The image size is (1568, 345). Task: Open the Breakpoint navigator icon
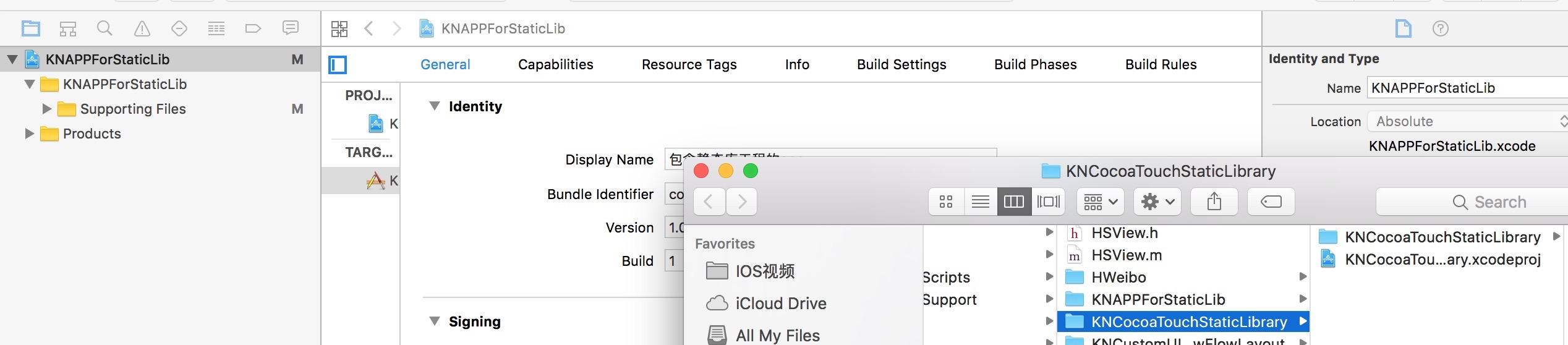click(x=253, y=28)
